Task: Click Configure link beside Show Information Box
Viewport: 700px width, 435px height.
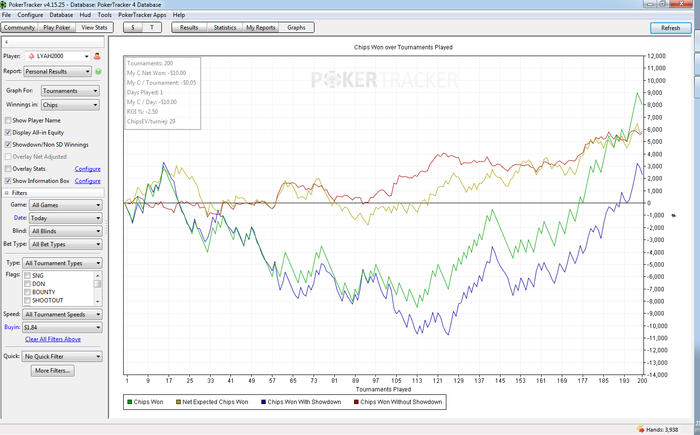Action: click(88, 181)
